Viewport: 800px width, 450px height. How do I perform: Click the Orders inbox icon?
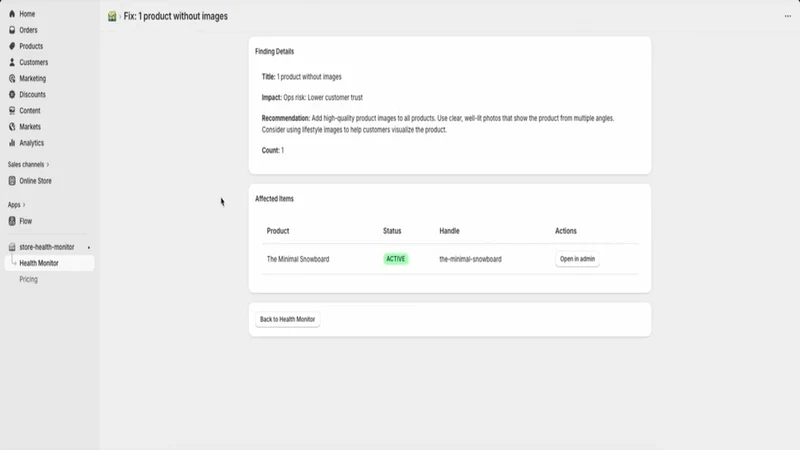pos(12,30)
